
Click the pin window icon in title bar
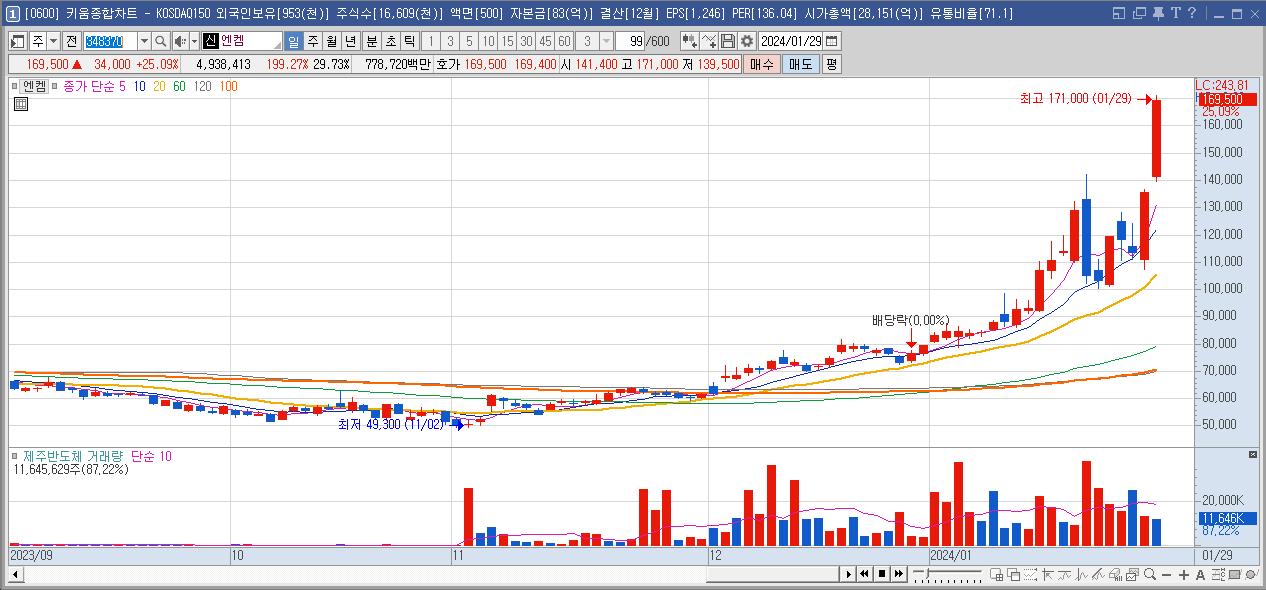[1158, 13]
